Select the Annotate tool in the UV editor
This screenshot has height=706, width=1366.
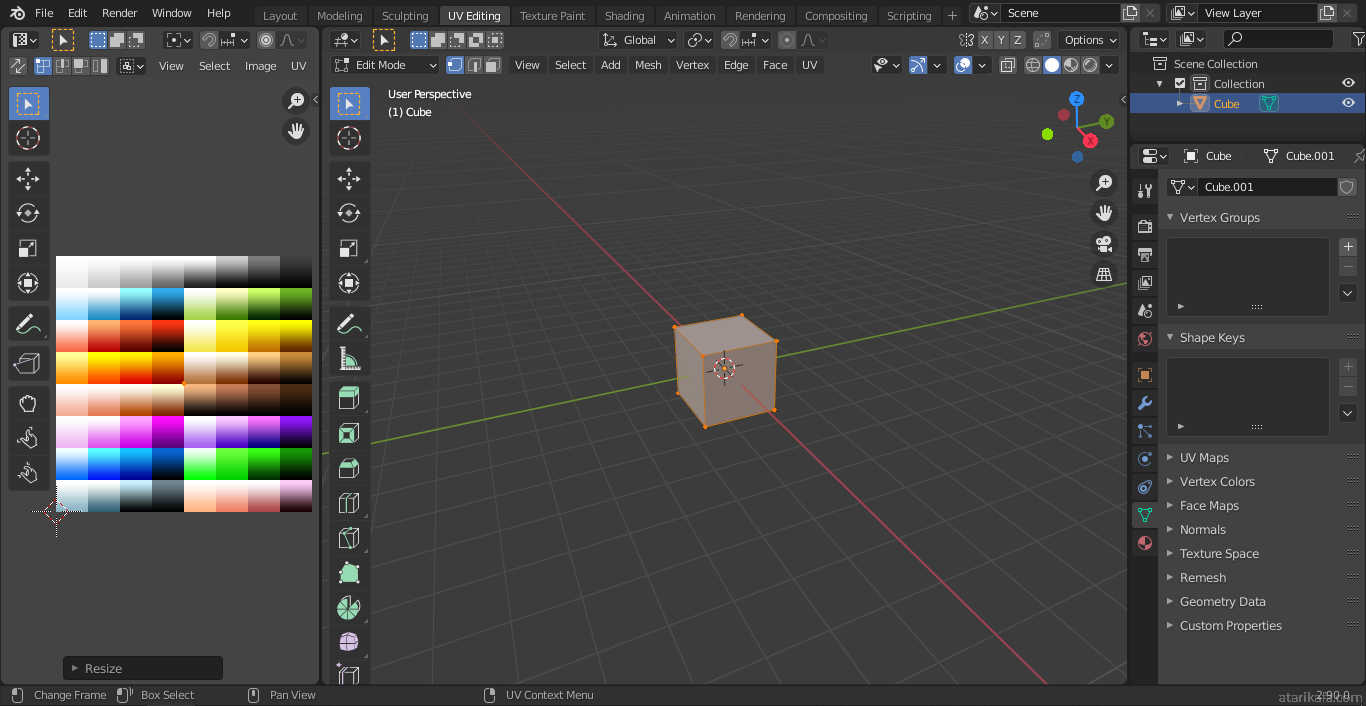(28, 324)
